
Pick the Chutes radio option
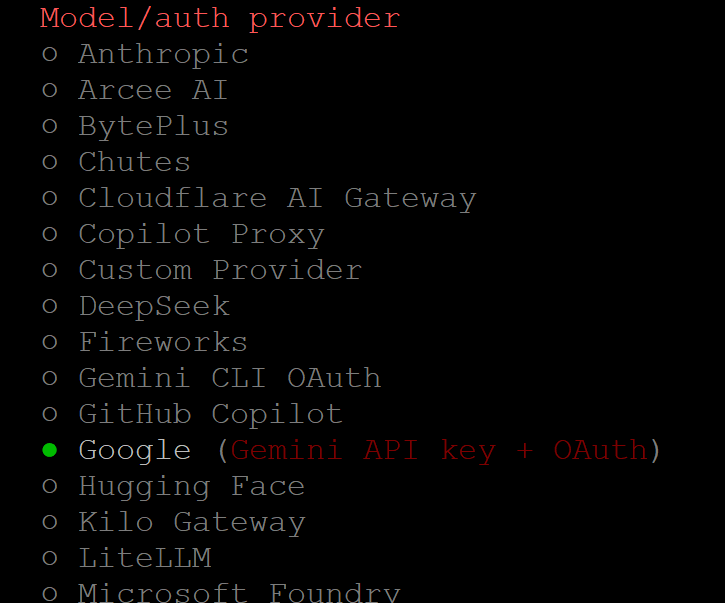(50, 163)
